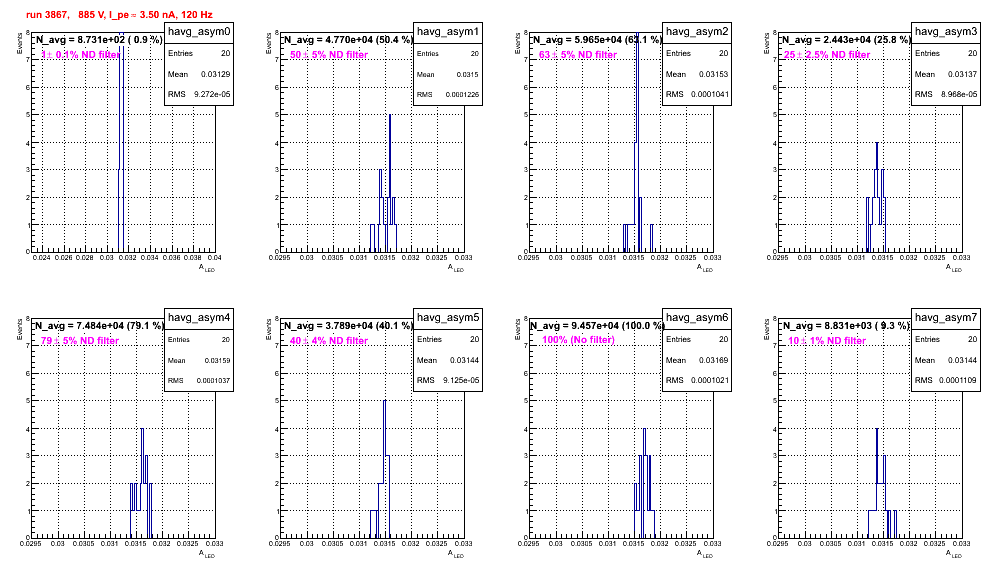
Task: Click Mean 0.03153 in havg_asym2 stats
Action: [697, 74]
